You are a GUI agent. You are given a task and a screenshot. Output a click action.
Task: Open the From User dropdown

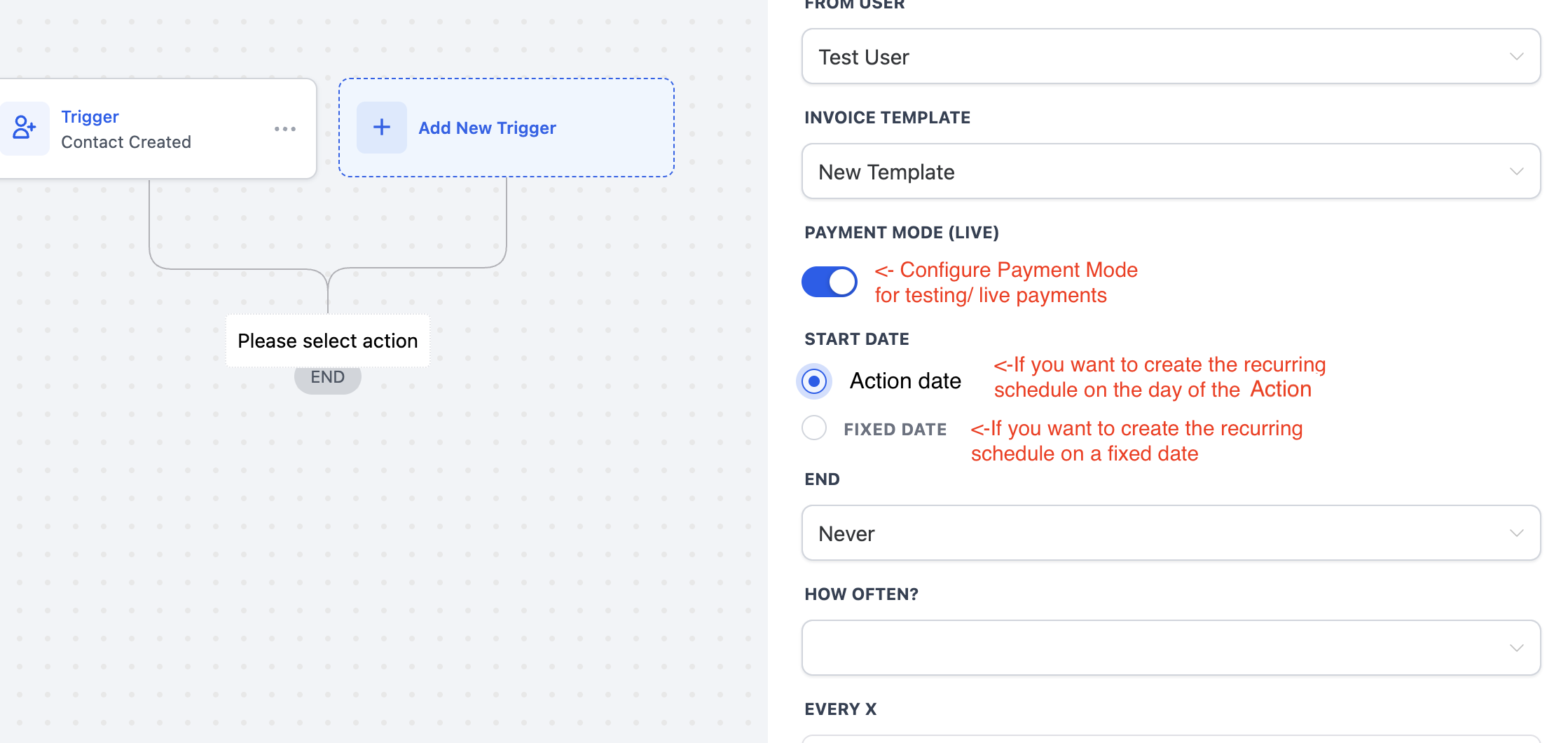(x=1171, y=56)
